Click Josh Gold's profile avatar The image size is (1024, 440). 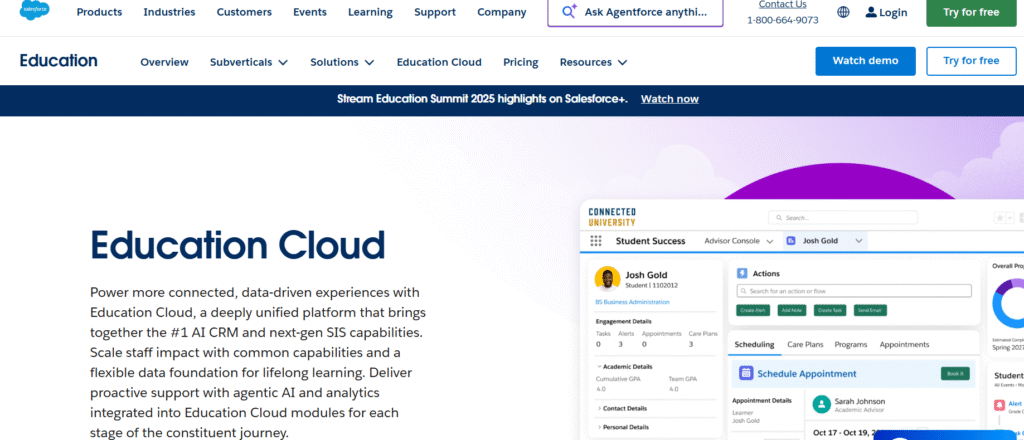point(606,278)
